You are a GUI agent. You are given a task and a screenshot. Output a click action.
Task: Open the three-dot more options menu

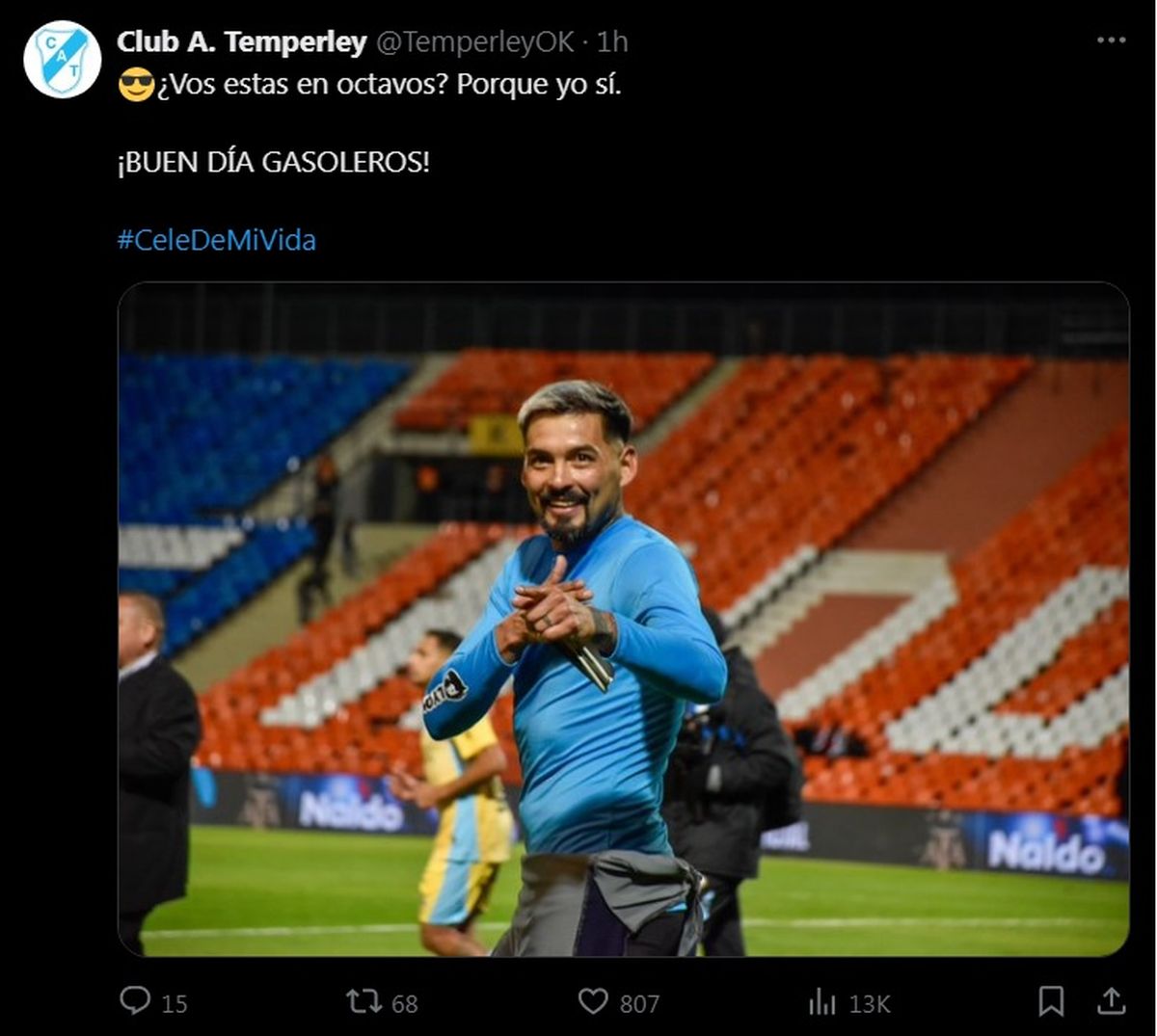click(x=1111, y=40)
